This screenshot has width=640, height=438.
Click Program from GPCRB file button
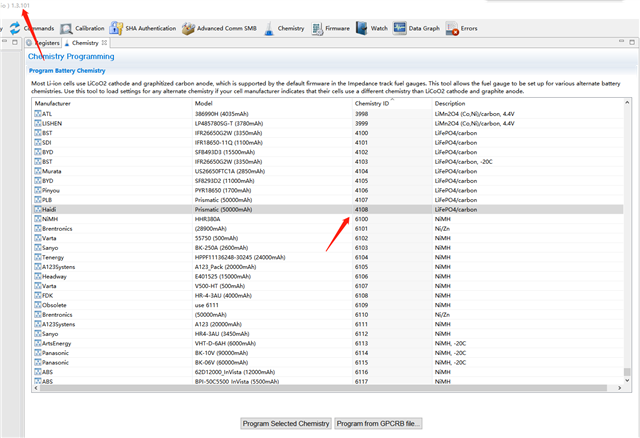(378, 424)
